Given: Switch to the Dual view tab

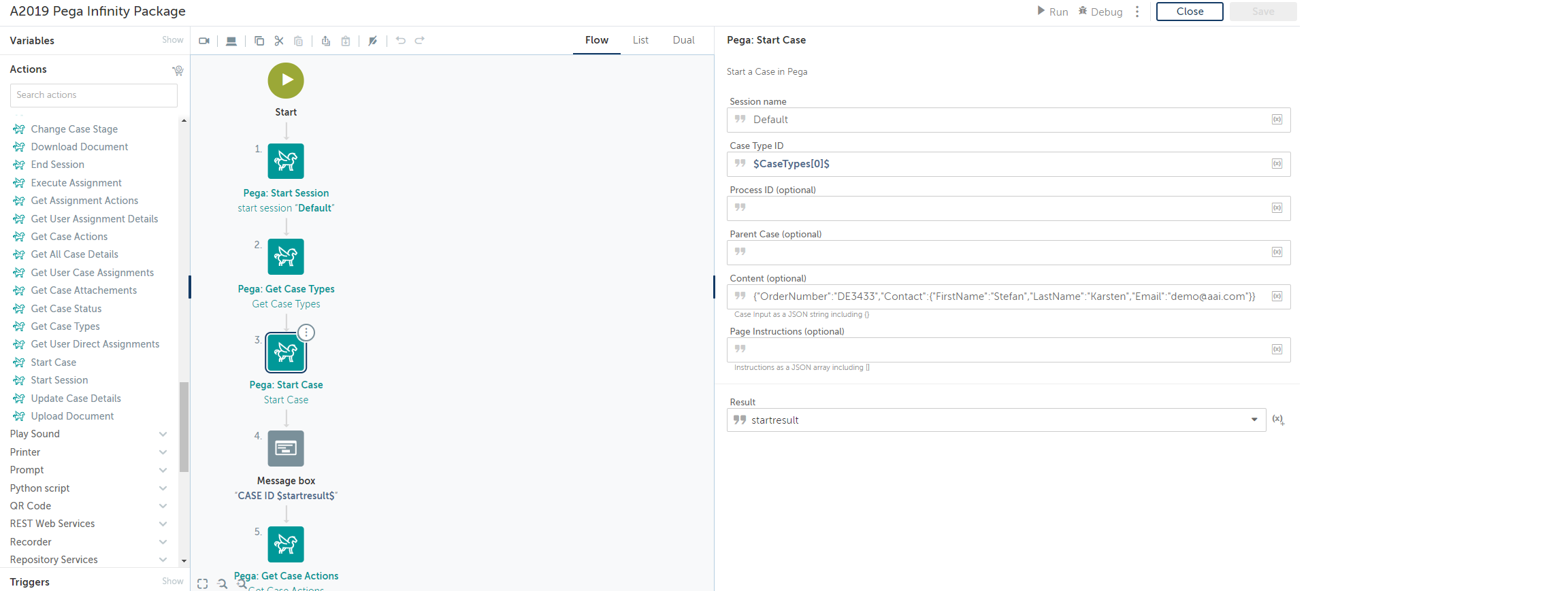Looking at the screenshot, I should (x=683, y=40).
